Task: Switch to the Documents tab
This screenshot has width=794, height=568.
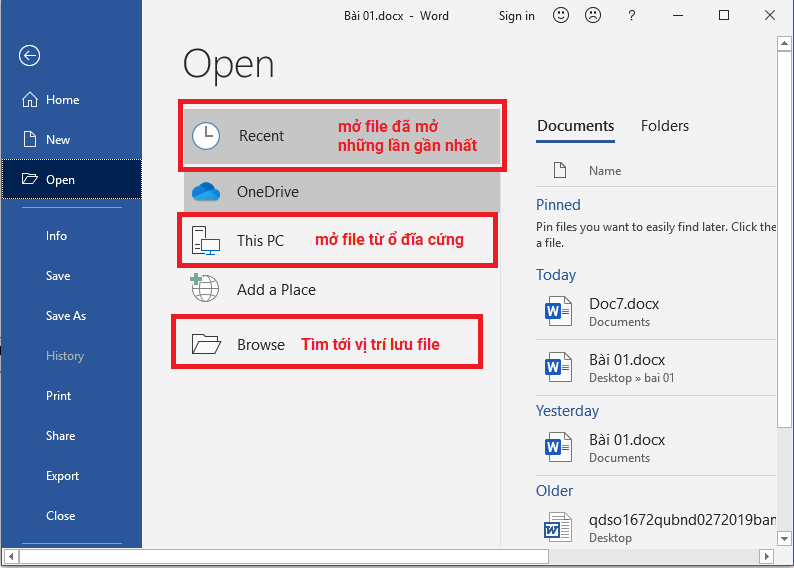Action: 575,126
